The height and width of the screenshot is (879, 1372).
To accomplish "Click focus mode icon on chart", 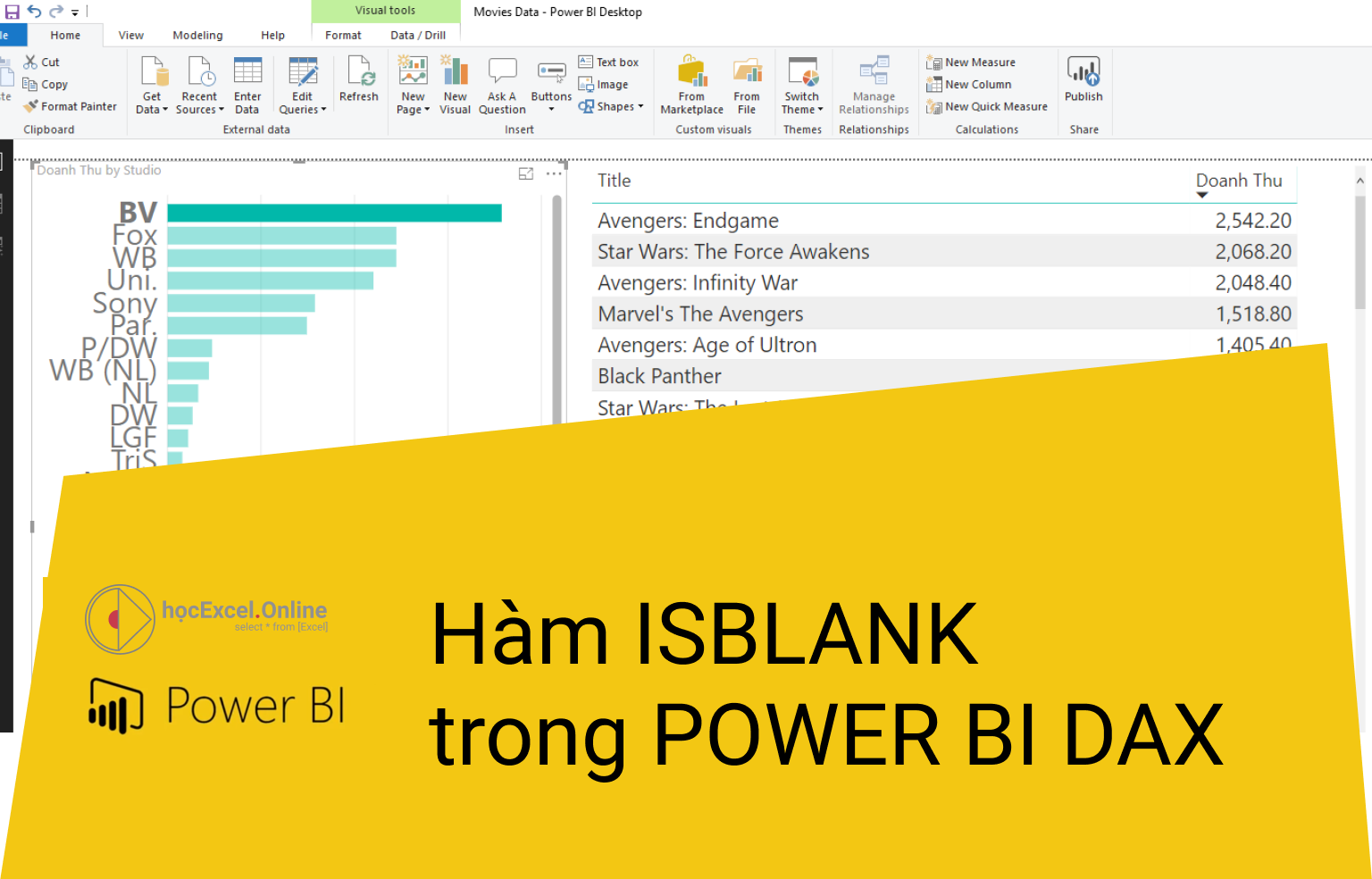I will [x=526, y=173].
